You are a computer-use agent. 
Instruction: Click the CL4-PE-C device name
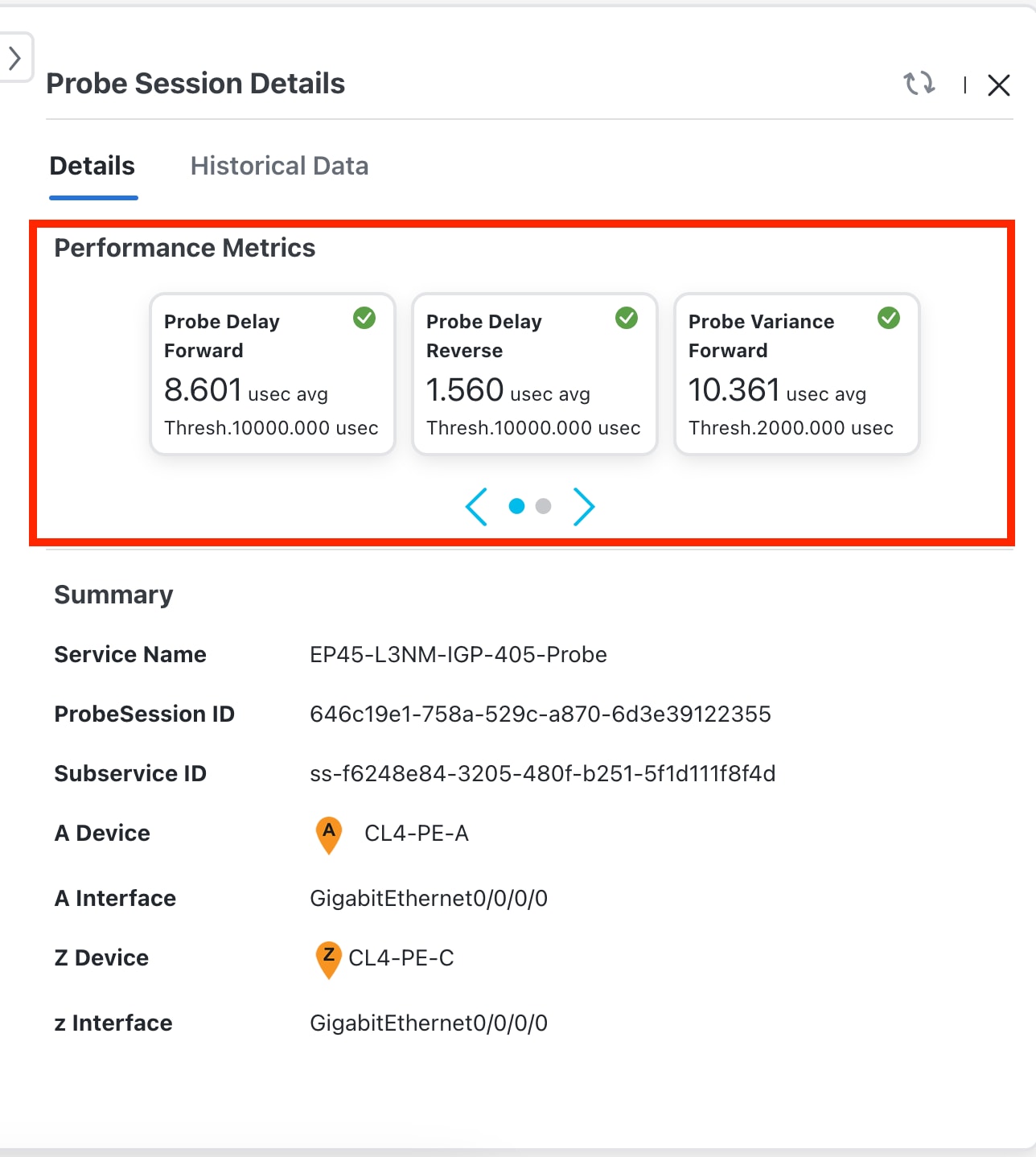click(x=401, y=958)
